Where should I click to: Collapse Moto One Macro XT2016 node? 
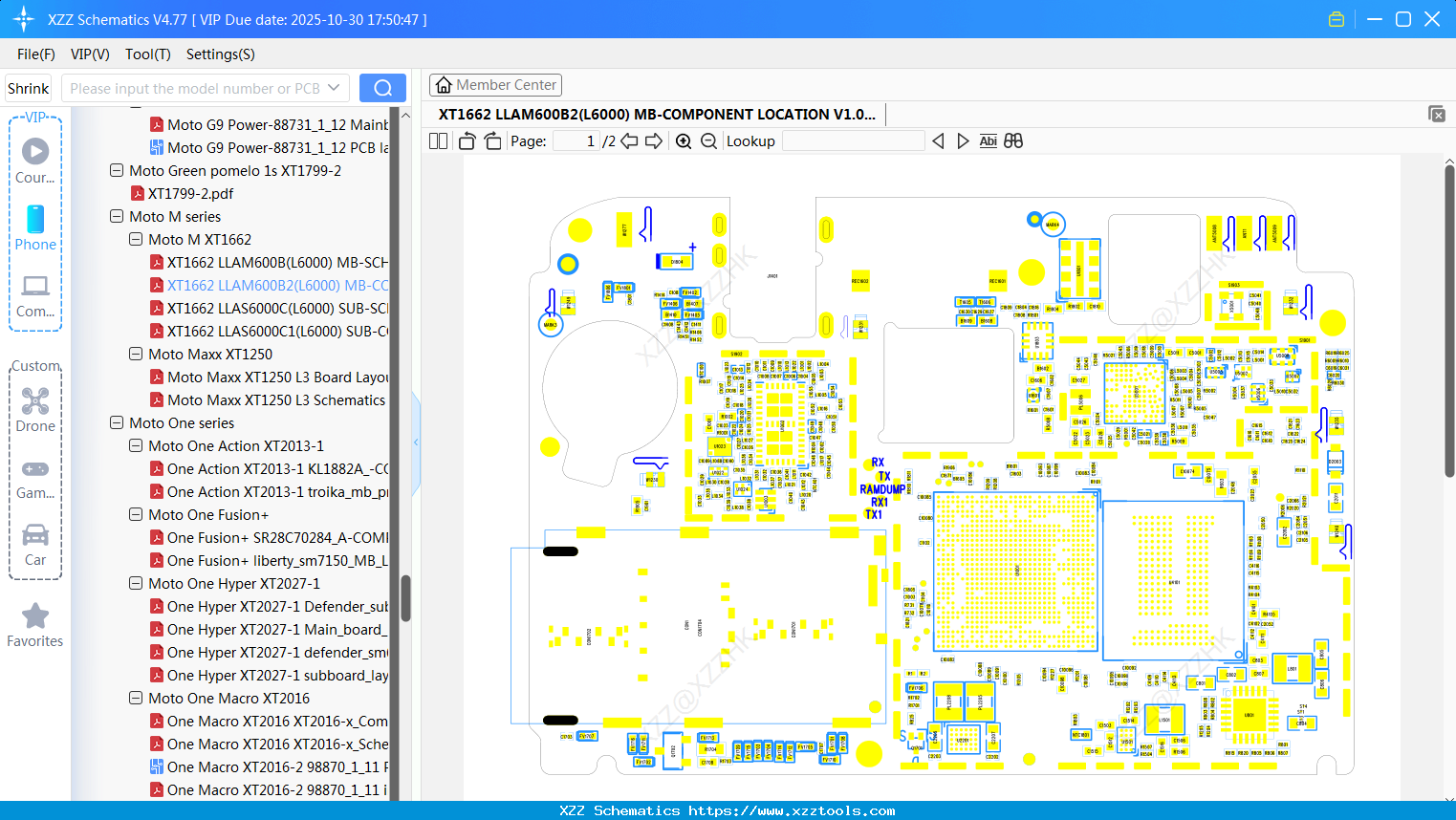136,699
